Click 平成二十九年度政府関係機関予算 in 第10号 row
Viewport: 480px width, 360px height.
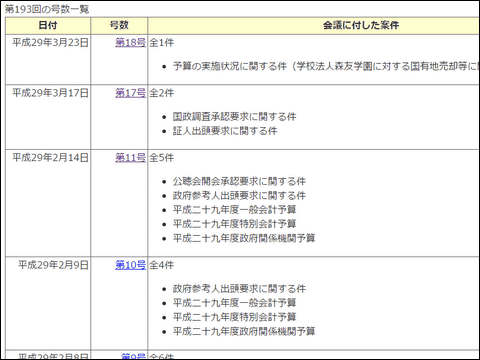click(244, 331)
